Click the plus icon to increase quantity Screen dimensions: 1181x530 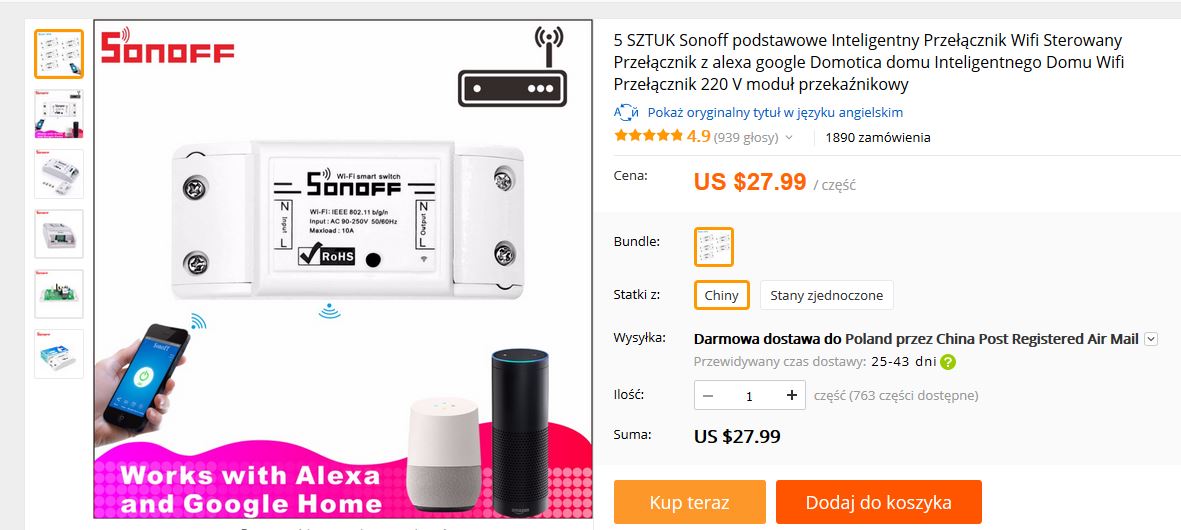point(792,395)
